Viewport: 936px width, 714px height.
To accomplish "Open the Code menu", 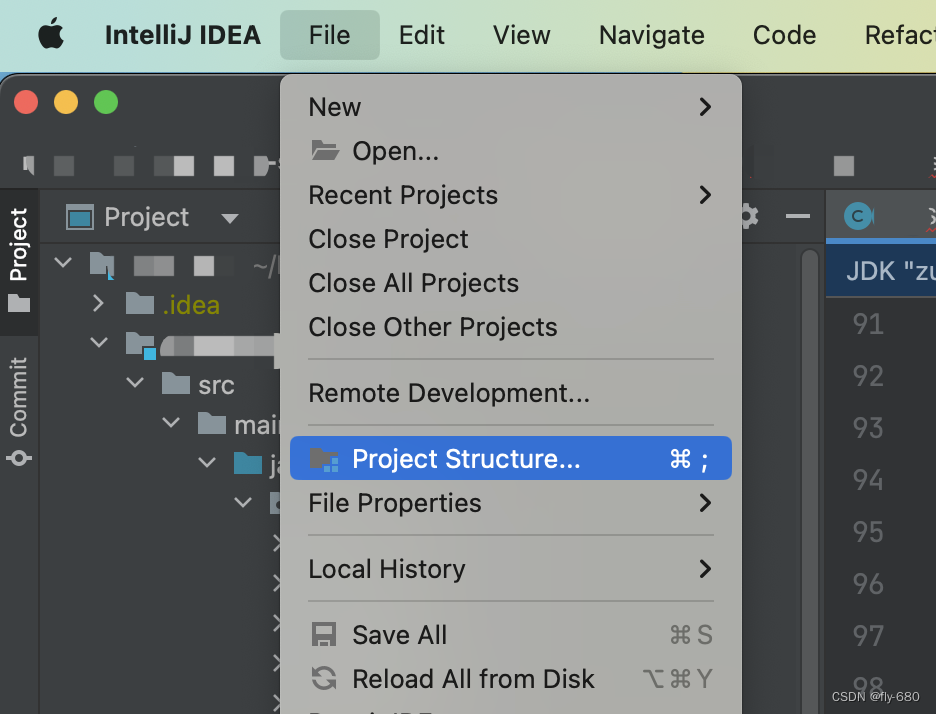I will (784, 35).
